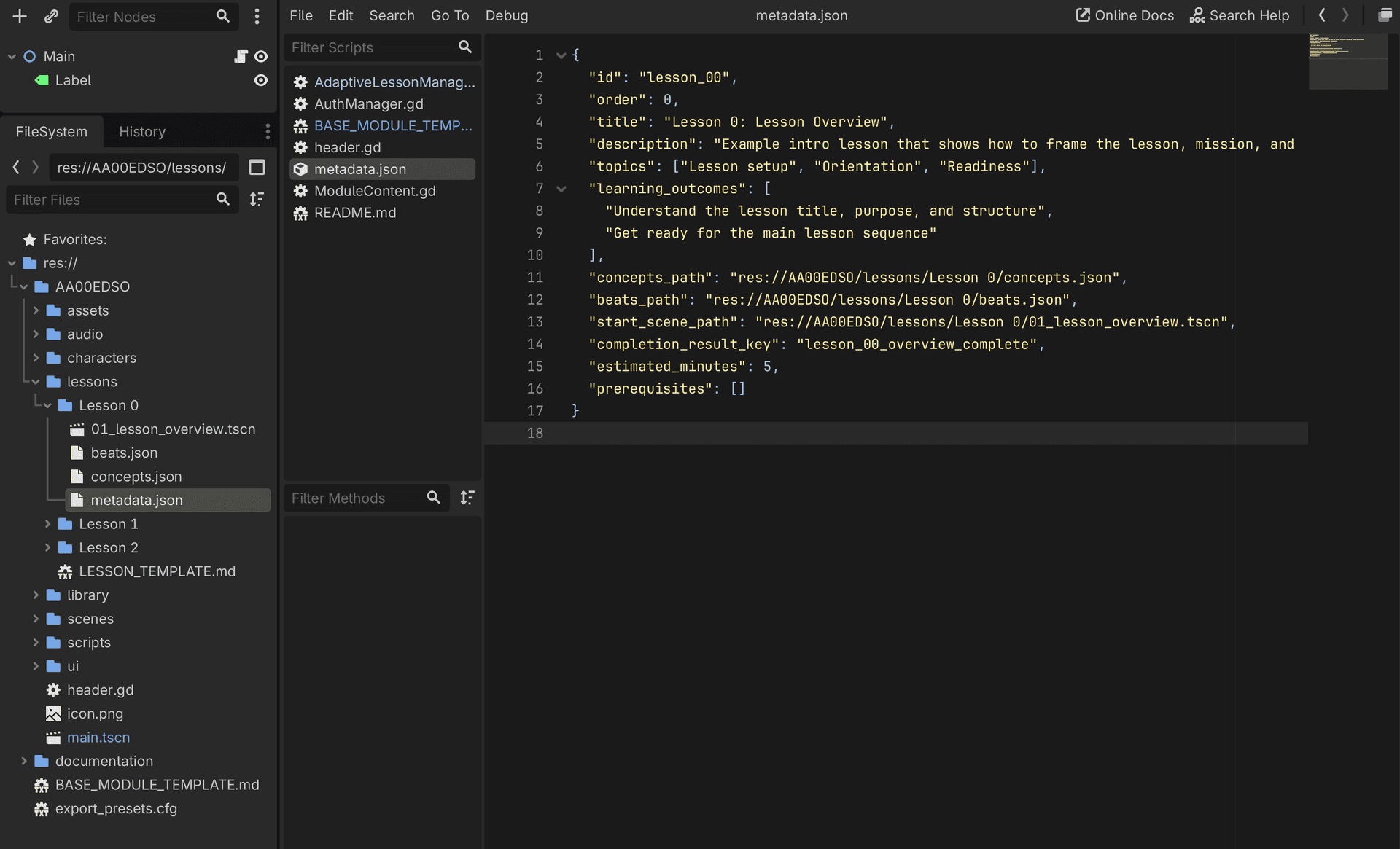
Task: Open the Scene tree options via three-dot icon
Action: 257,16
